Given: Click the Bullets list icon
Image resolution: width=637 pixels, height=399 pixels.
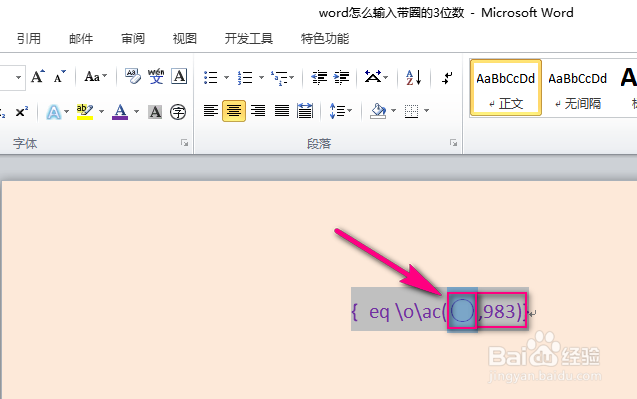Looking at the screenshot, I should 211,77.
